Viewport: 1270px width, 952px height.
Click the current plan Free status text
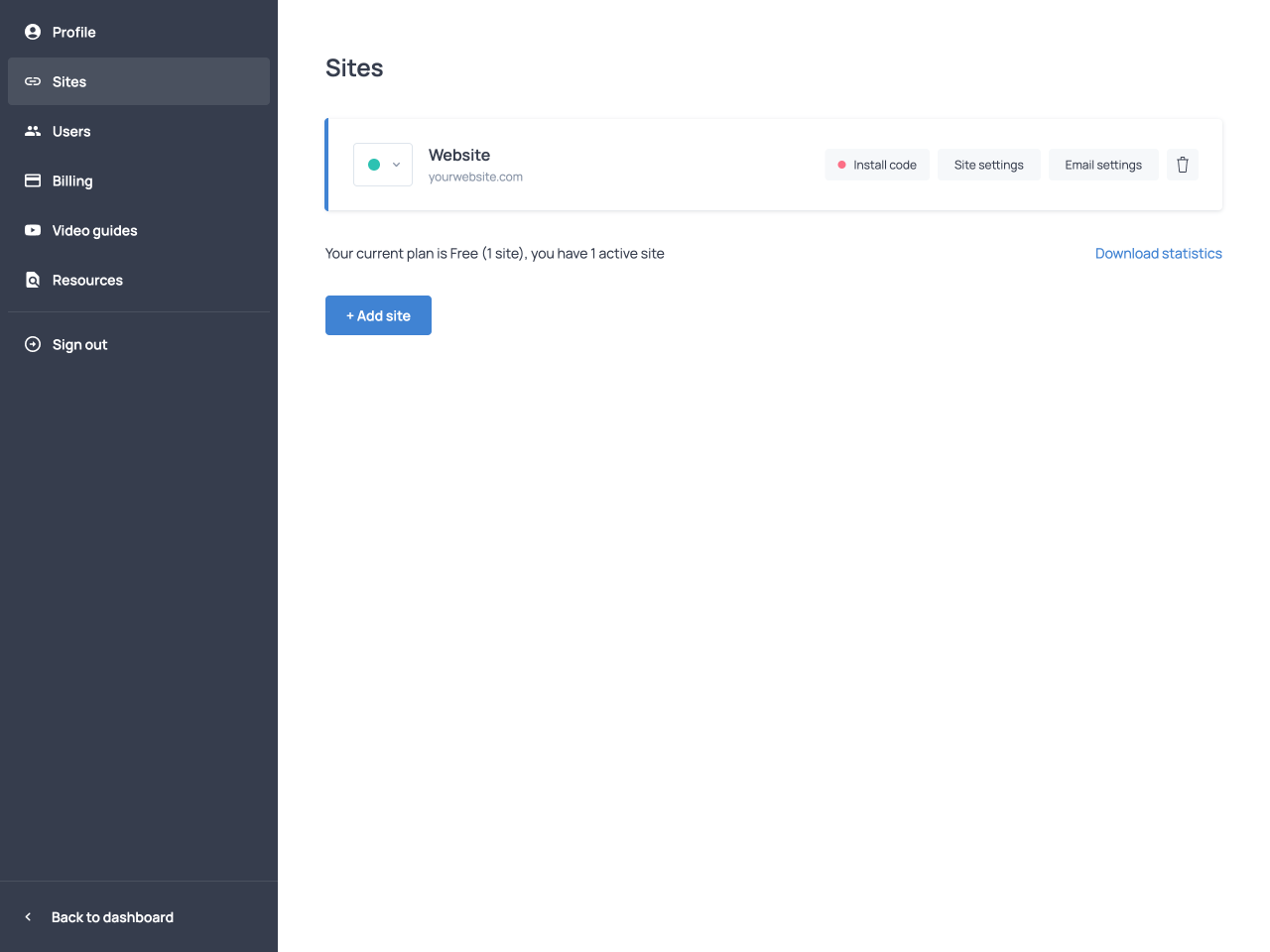click(494, 254)
